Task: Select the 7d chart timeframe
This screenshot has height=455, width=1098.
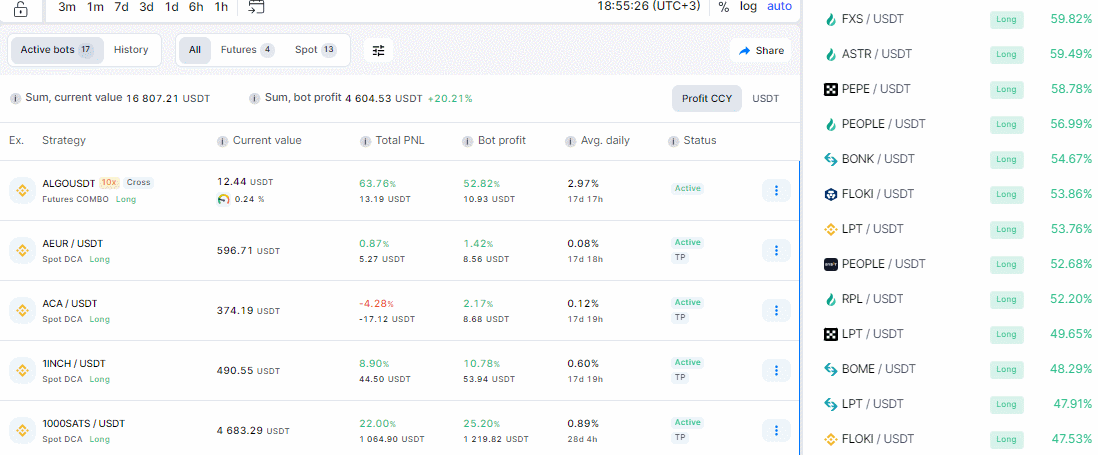Action: point(121,7)
